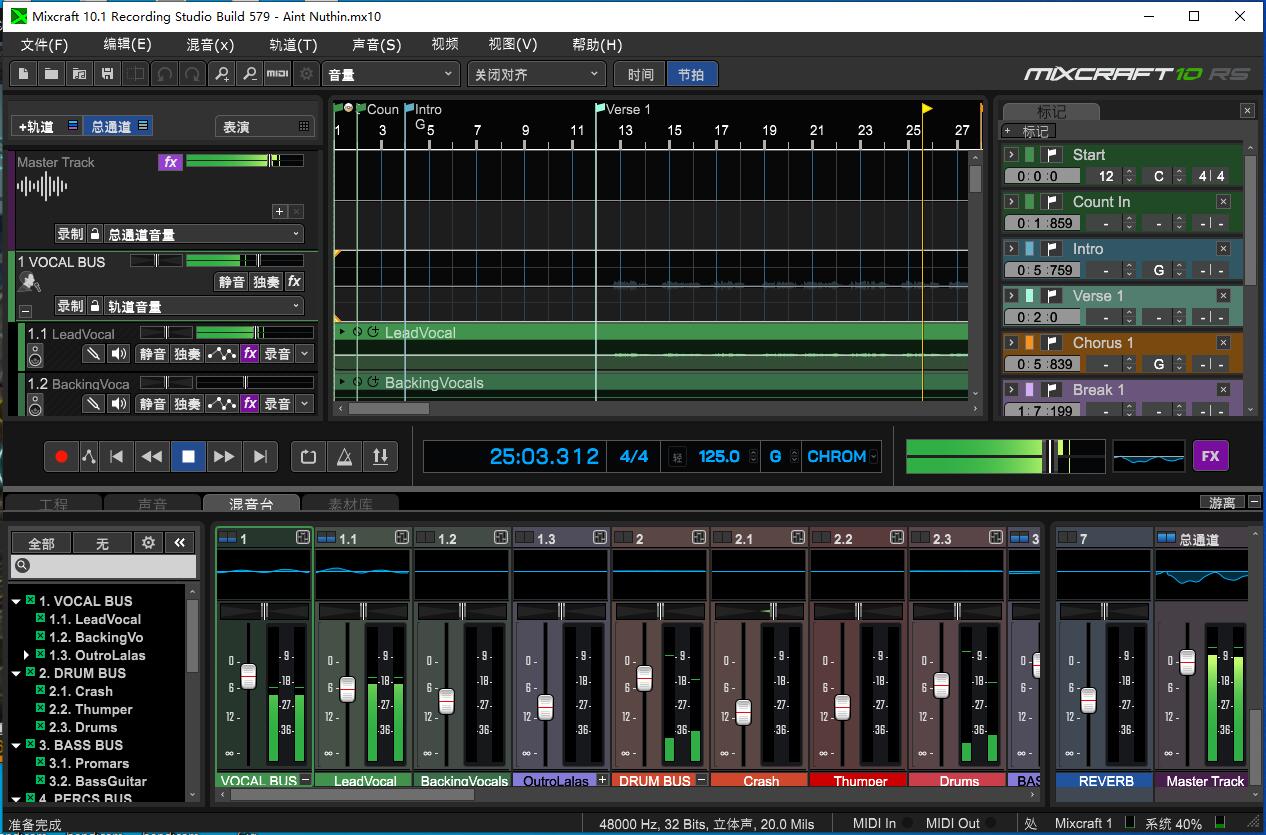This screenshot has width=1266, height=835.
Task: Click the Stop transport button
Action: click(x=188, y=456)
